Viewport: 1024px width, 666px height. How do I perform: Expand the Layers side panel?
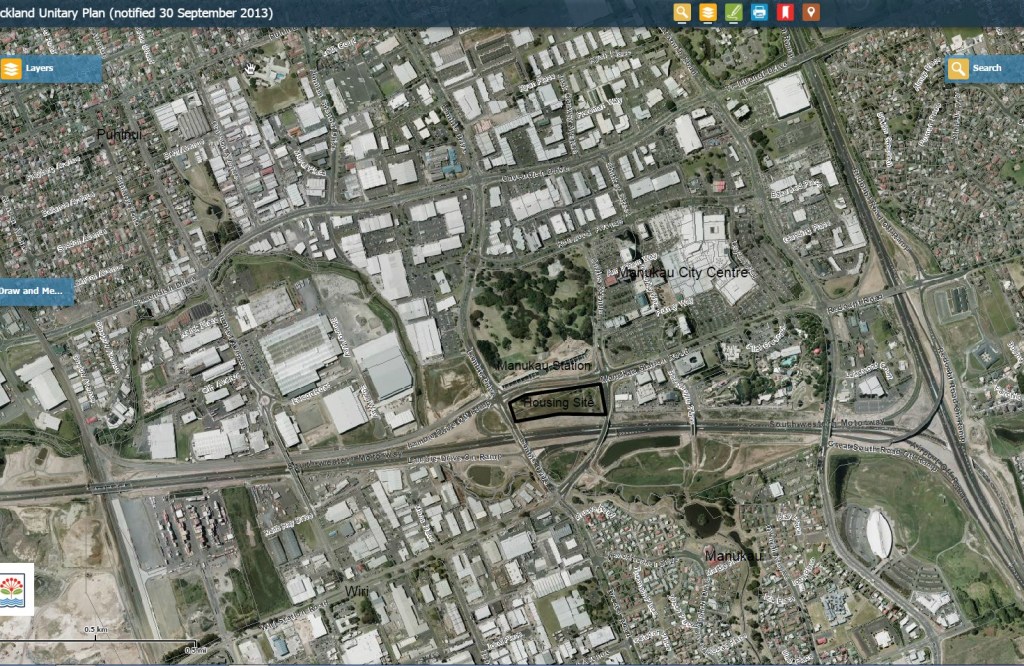coord(50,69)
